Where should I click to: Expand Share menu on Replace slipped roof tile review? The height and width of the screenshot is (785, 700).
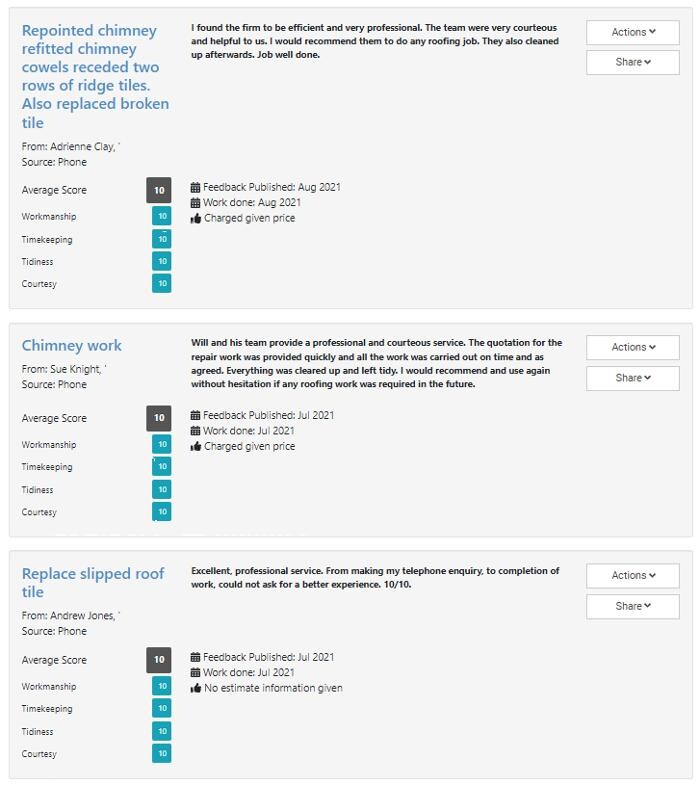[632, 605]
